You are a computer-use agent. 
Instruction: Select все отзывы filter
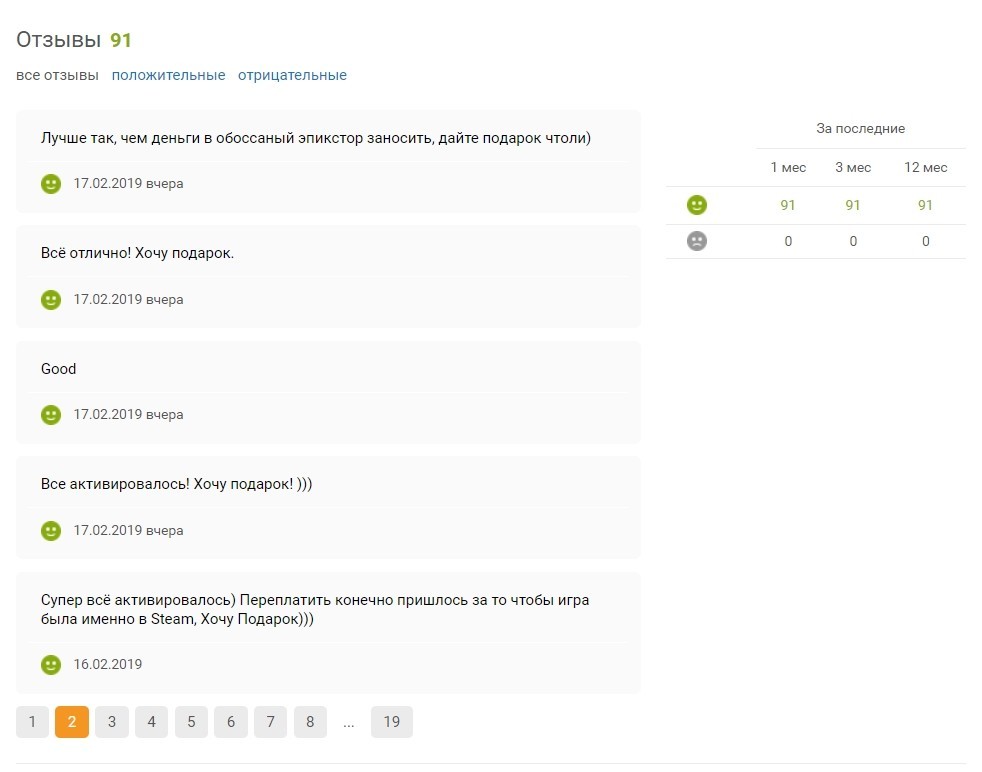[57, 75]
